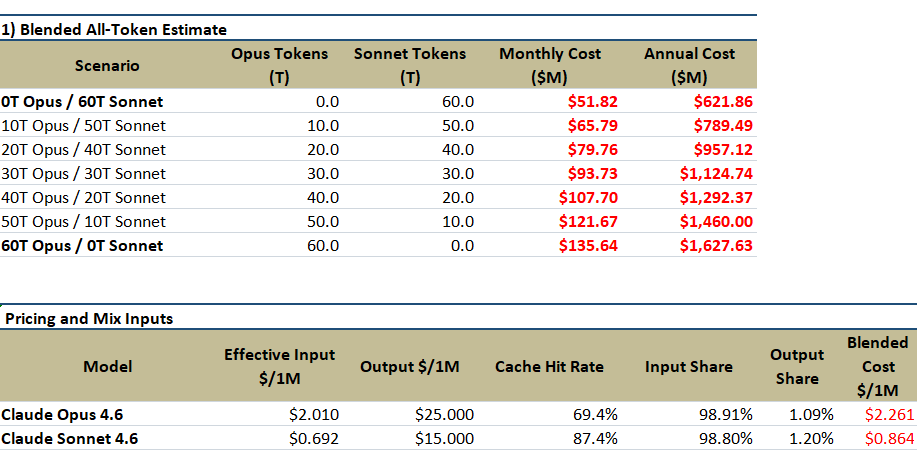The height and width of the screenshot is (471, 917).
Task: Select the $1,292.37 annual cost cell
Action: pos(716,197)
